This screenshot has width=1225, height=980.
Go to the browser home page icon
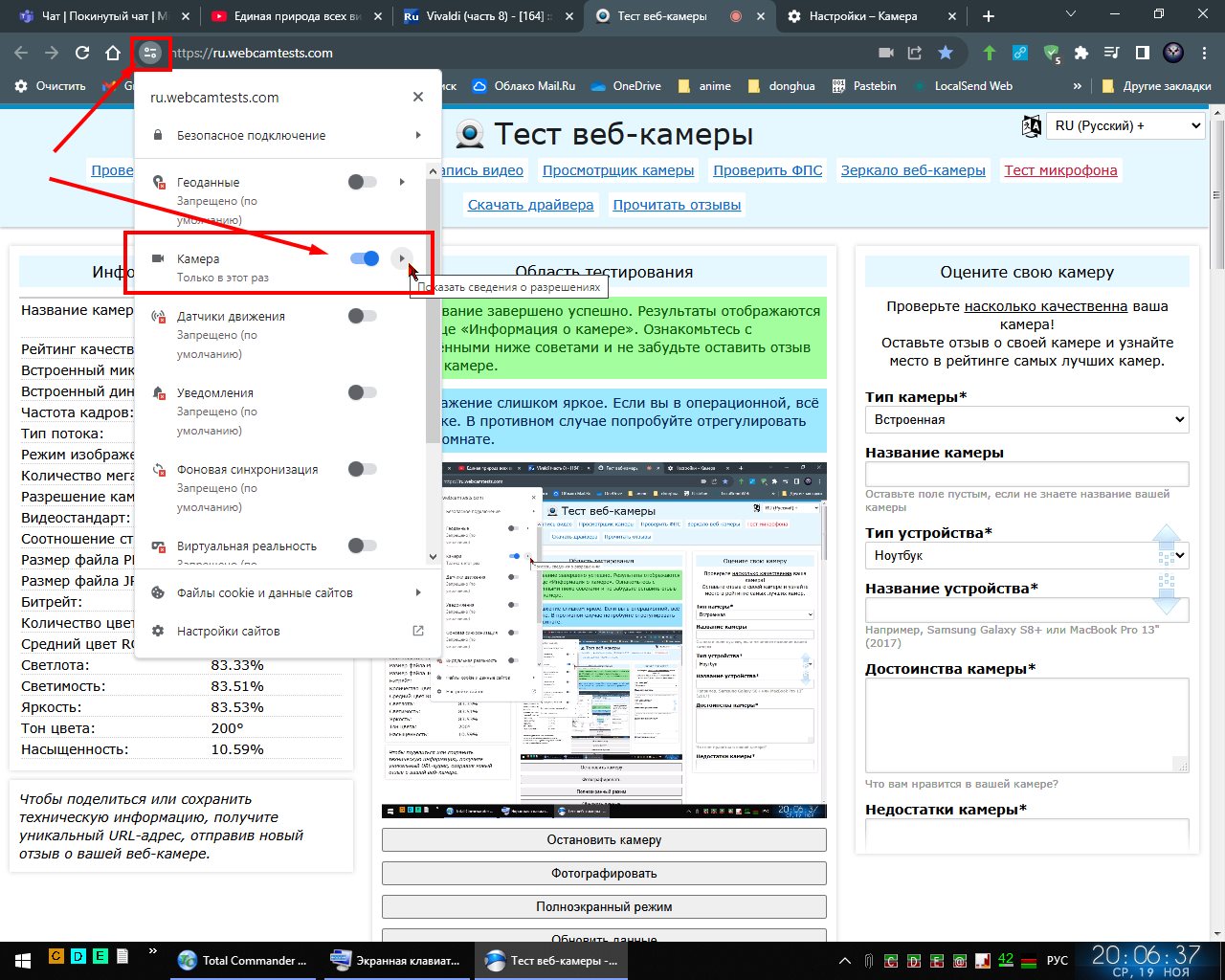(113, 53)
